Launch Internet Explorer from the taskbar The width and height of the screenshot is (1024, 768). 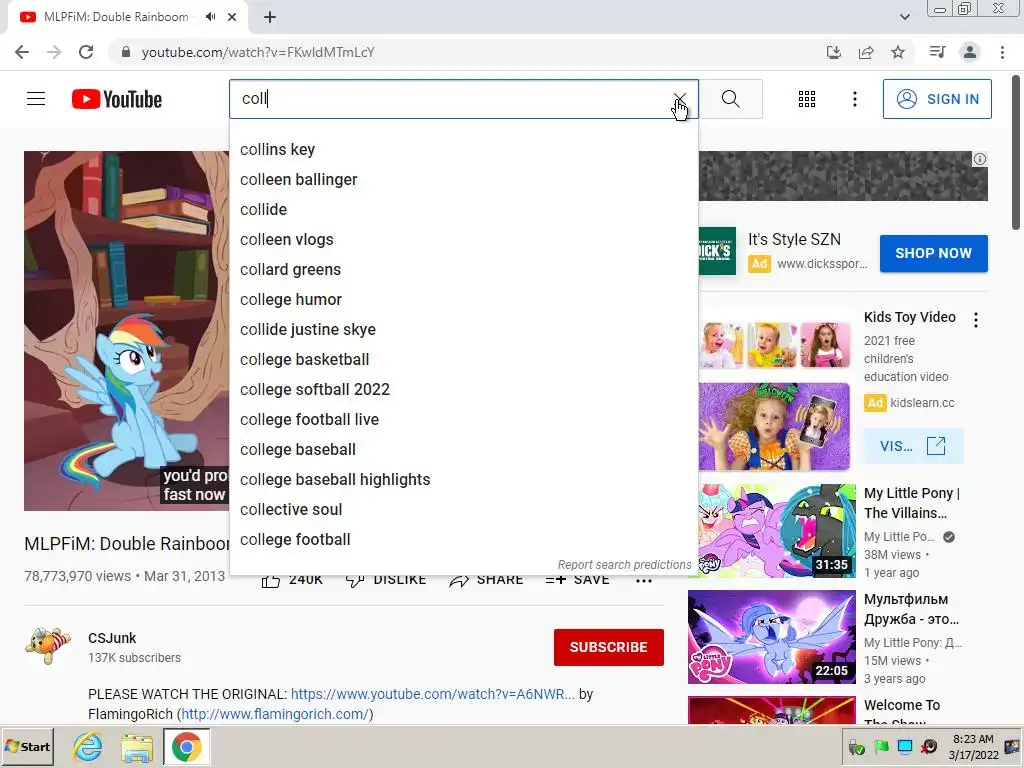click(x=88, y=747)
